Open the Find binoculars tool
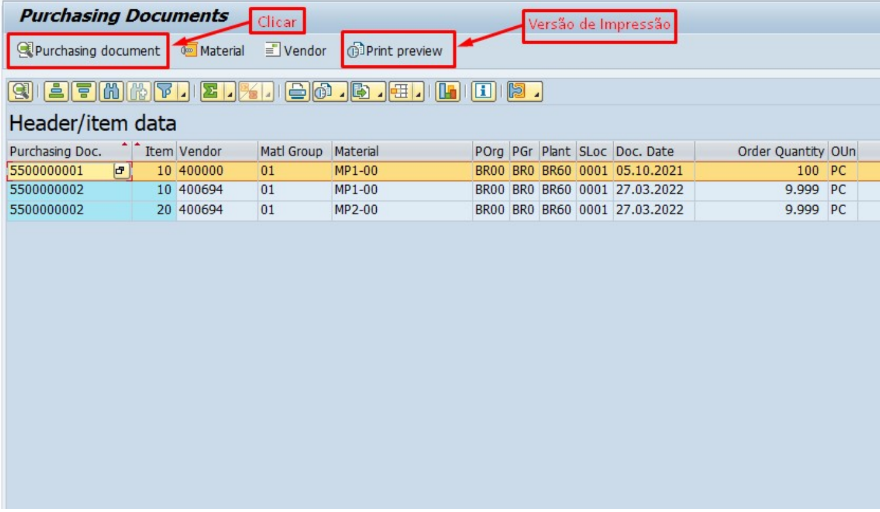 click(111, 91)
